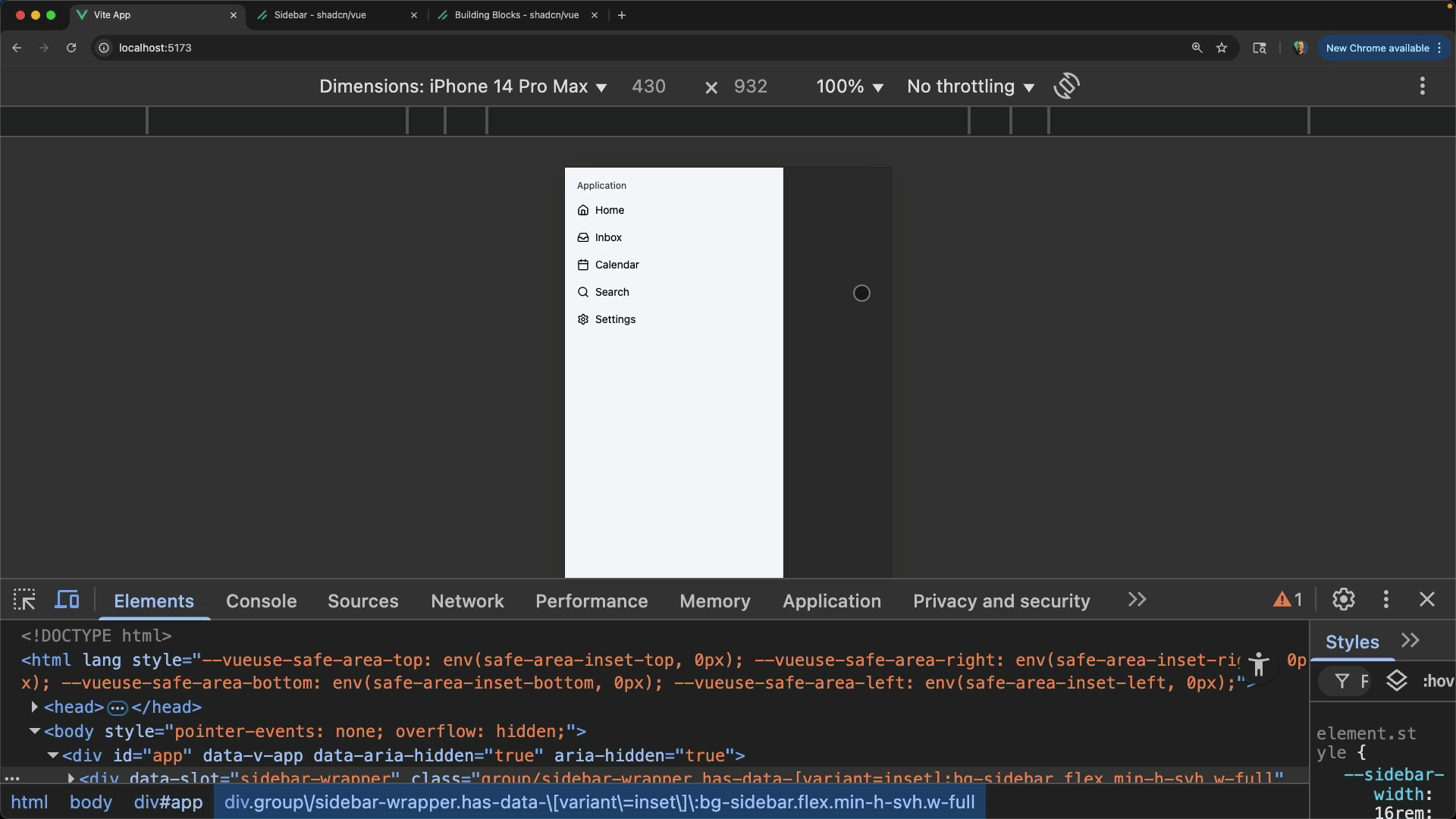
Task: Switch to the Performance panel
Action: 591,601
